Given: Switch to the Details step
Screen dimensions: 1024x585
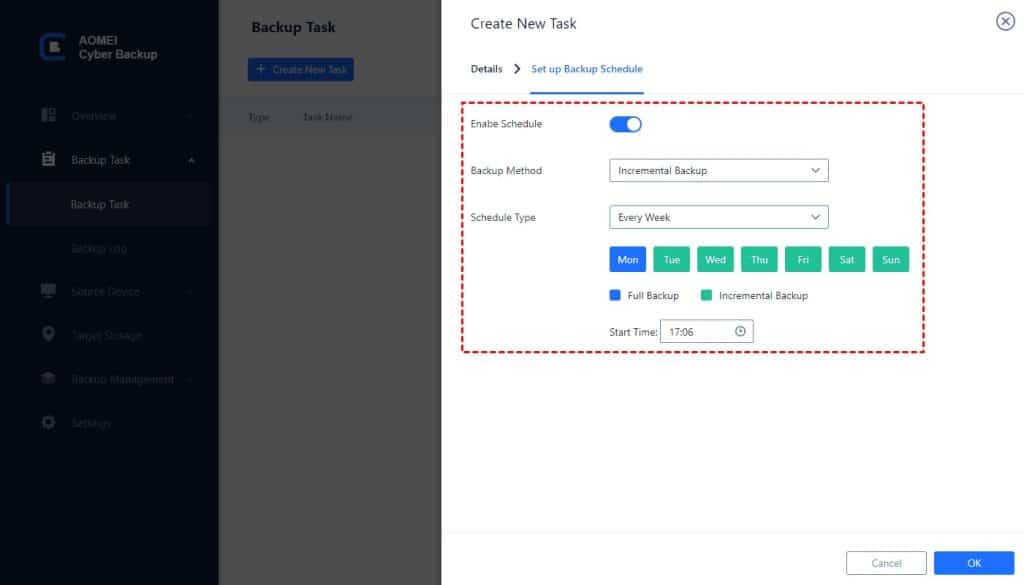Looking at the screenshot, I should pos(486,68).
